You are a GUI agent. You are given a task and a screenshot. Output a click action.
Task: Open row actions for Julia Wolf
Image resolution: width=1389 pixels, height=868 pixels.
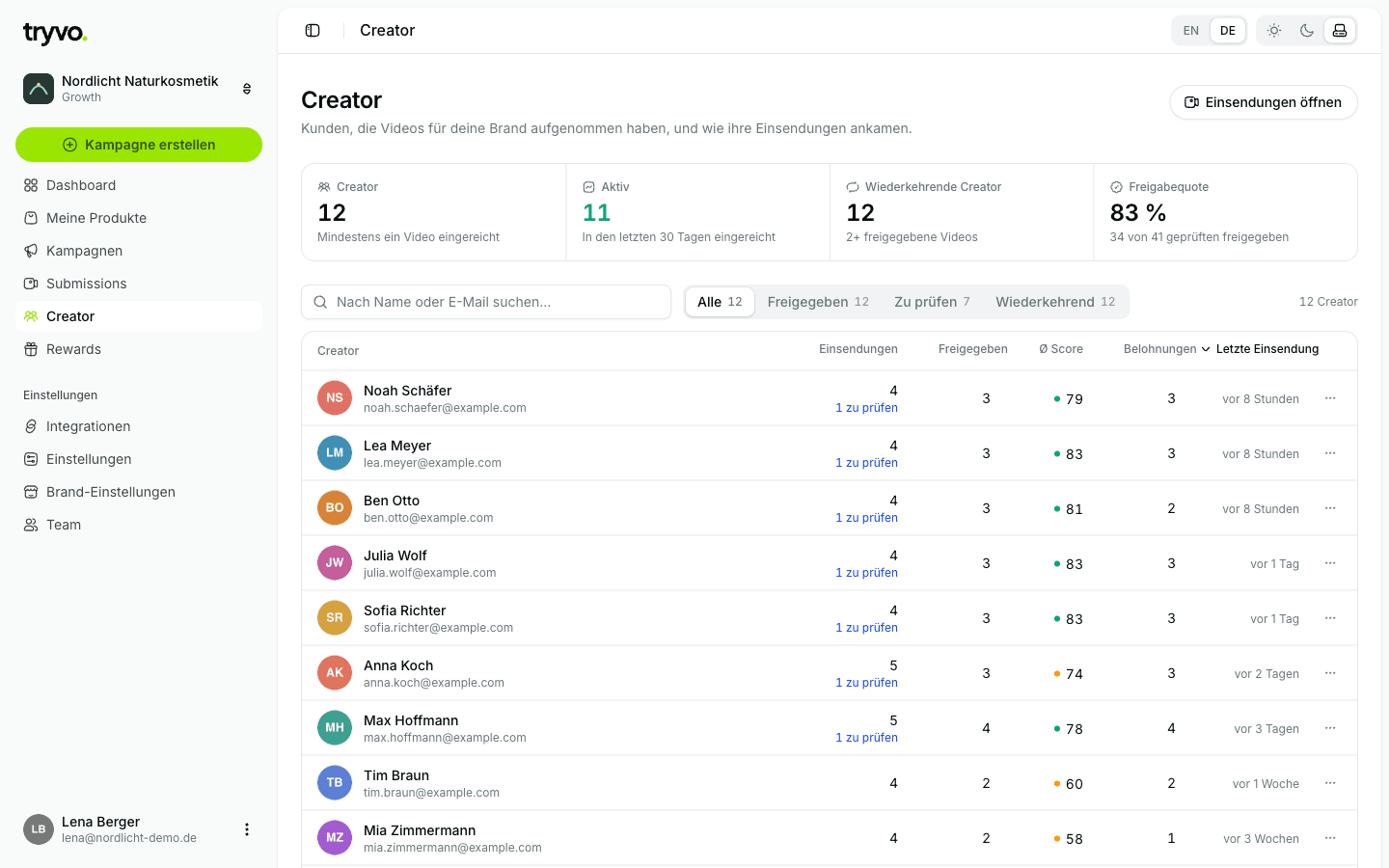[1330, 563]
